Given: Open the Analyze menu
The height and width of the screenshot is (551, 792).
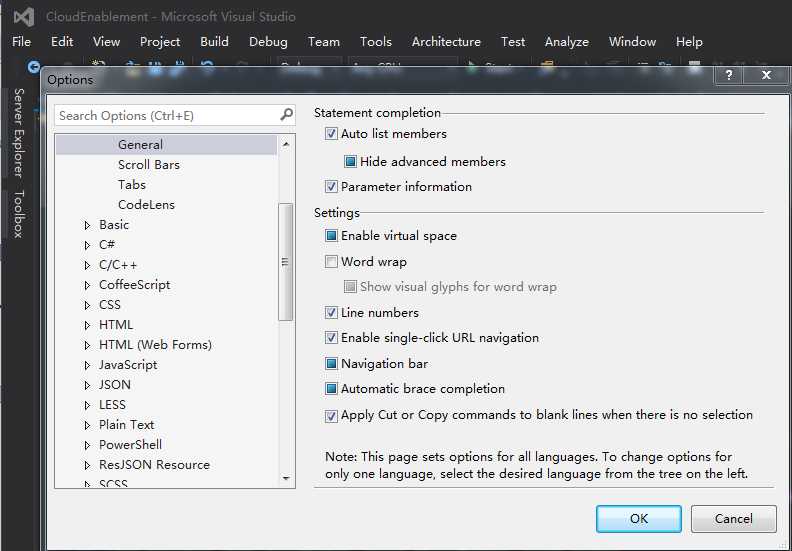Looking at the screenshot, I should click(567, 41).
